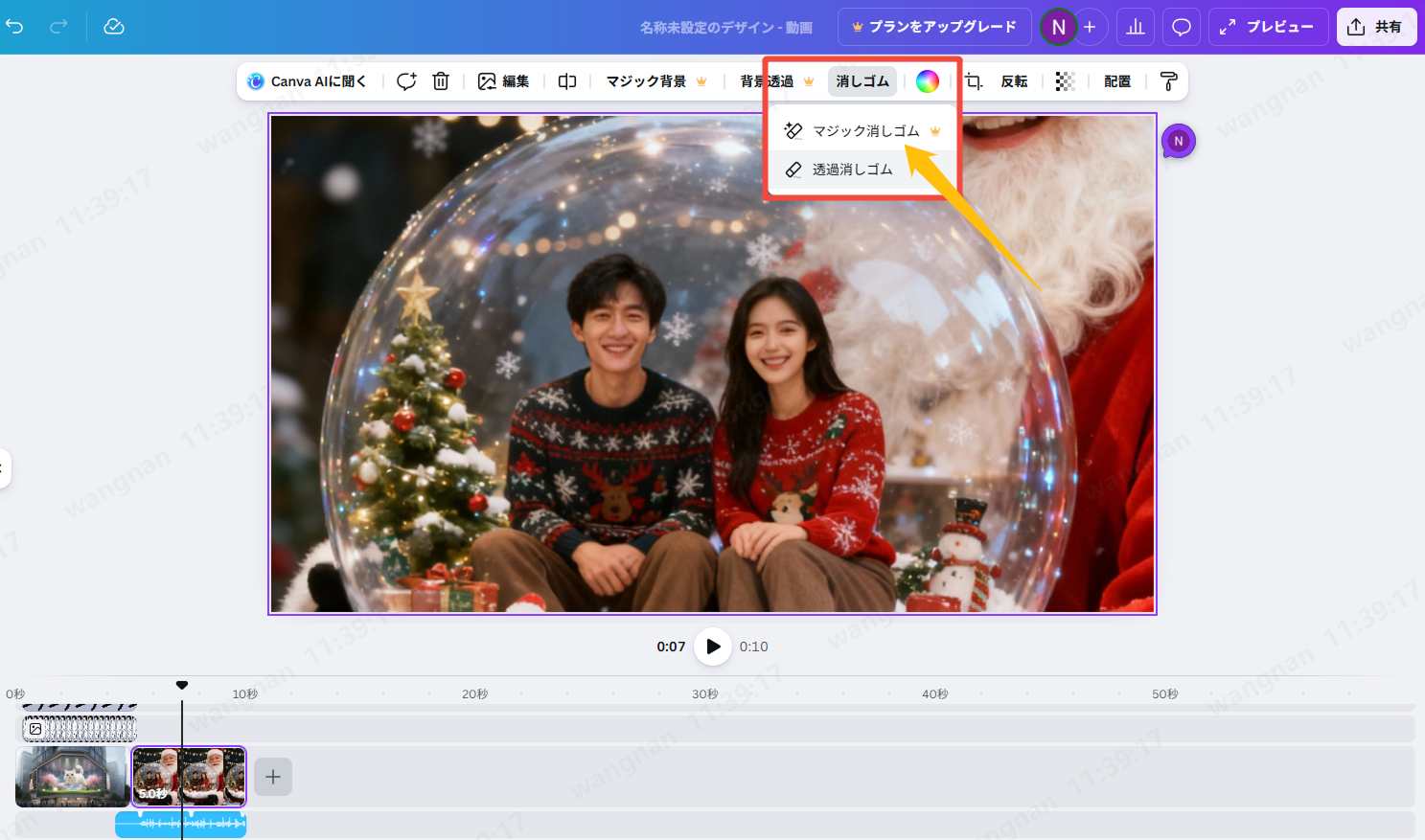Click the insights chart icon near the avatar
This screenshot has height=840, width=1425.
tap(1135, 27)
